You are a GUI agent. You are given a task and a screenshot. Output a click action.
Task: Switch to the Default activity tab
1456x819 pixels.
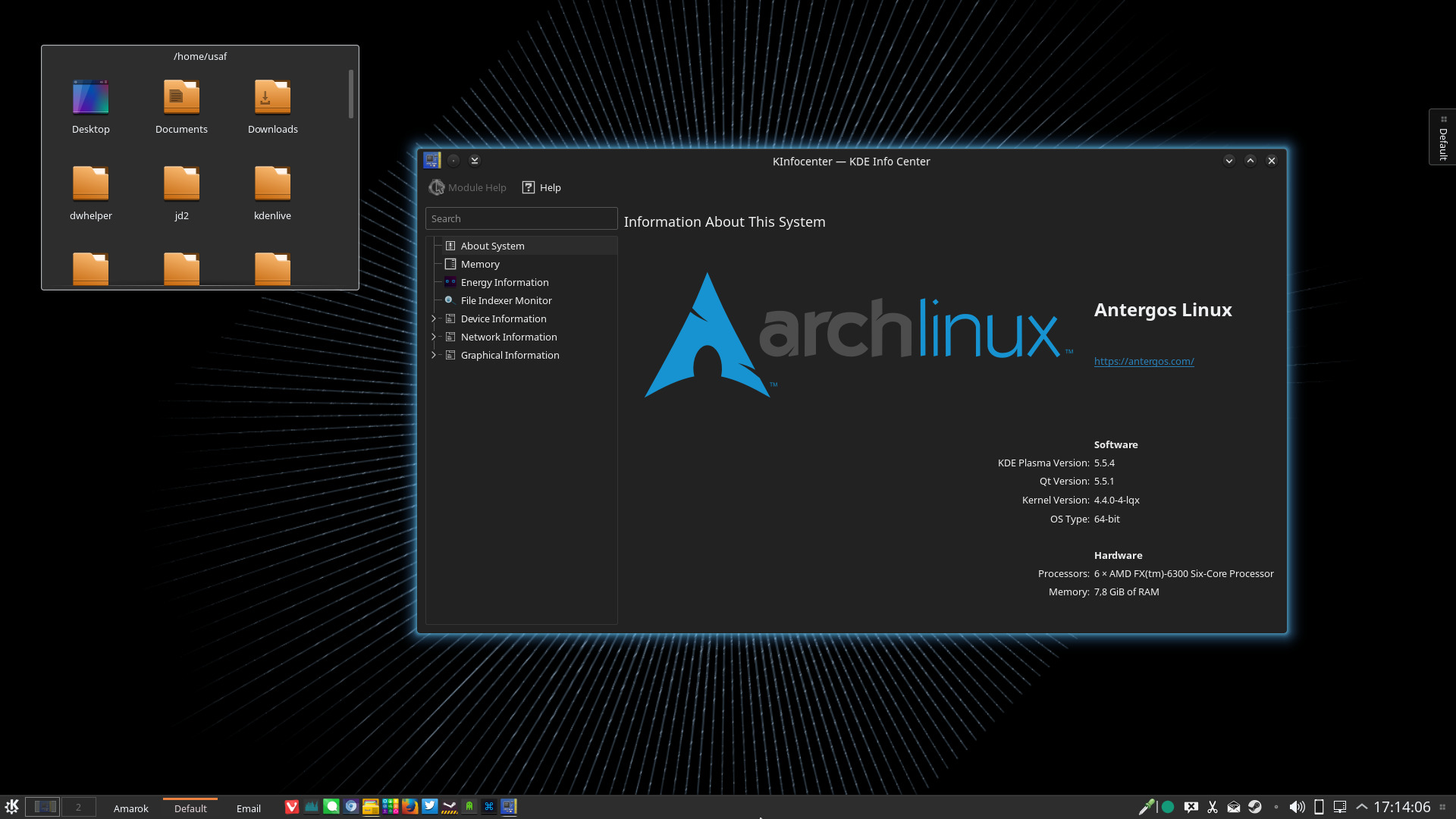(190, 808)
